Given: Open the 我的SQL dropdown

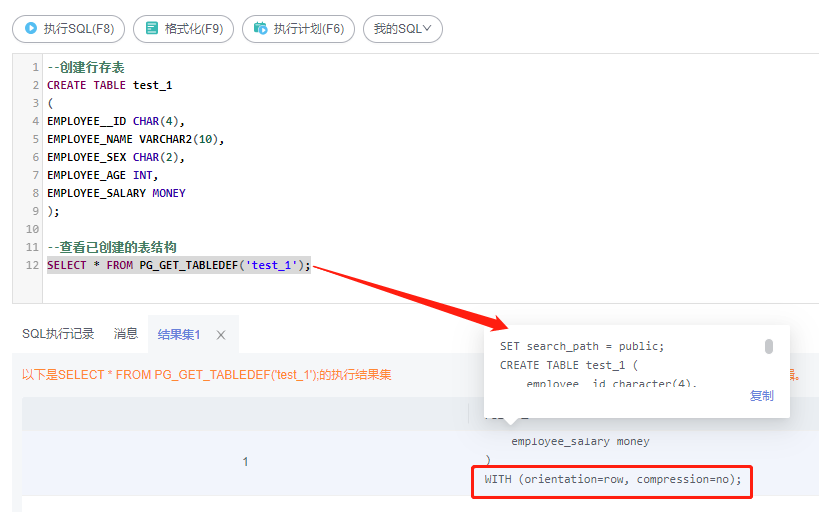Looking at the screenshot, I should (403, 29).
